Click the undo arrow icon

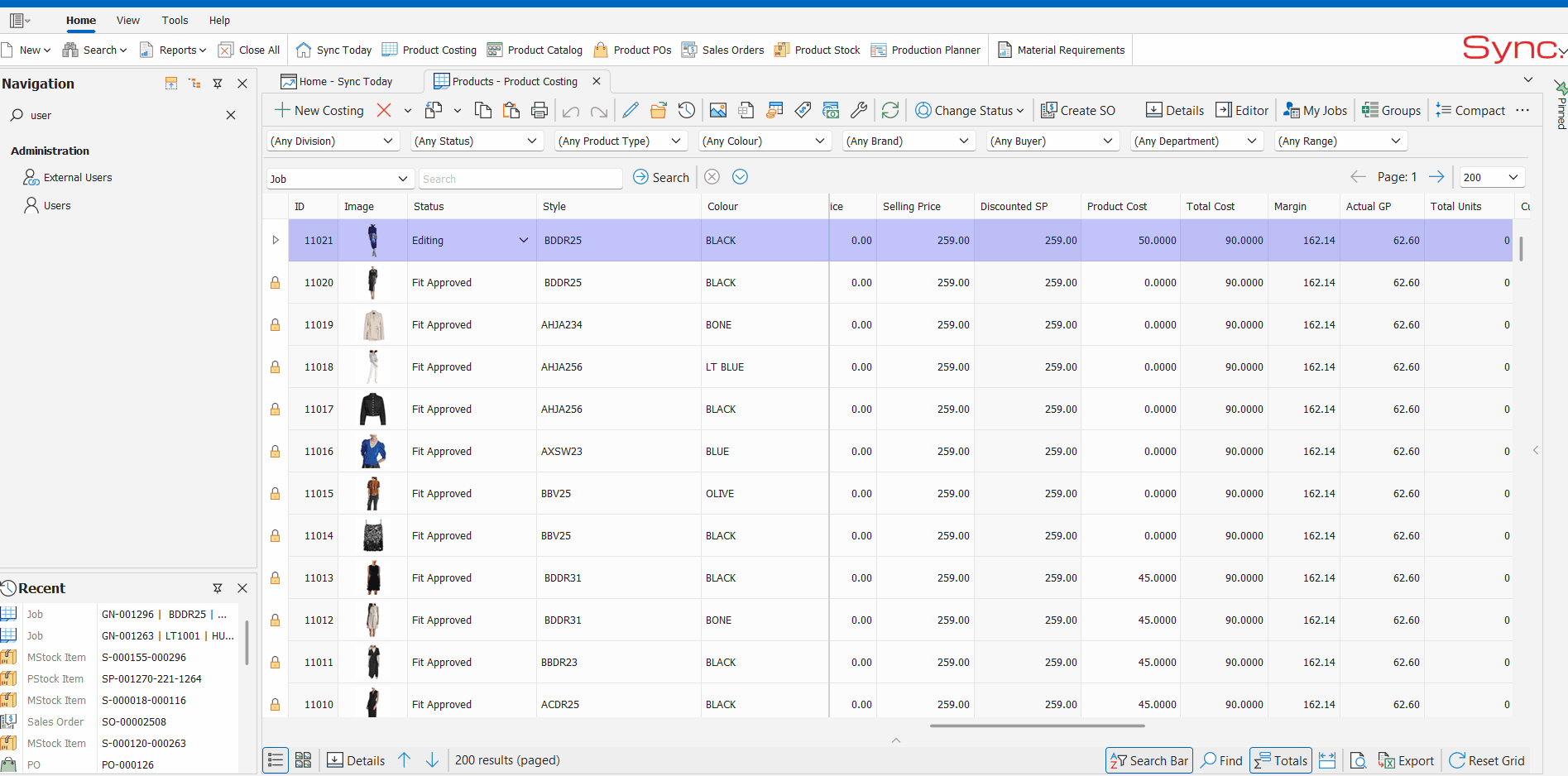pos(571,110)
